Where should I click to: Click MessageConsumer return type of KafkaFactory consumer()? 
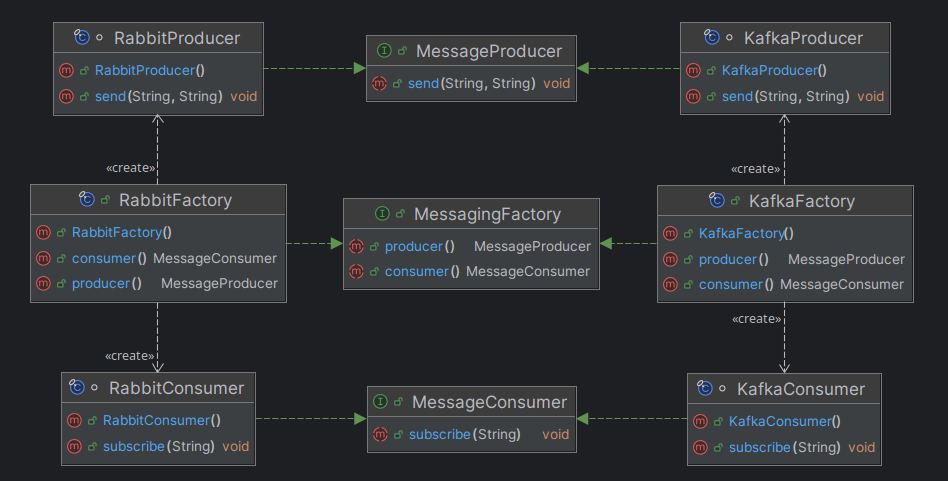point(841,284)
